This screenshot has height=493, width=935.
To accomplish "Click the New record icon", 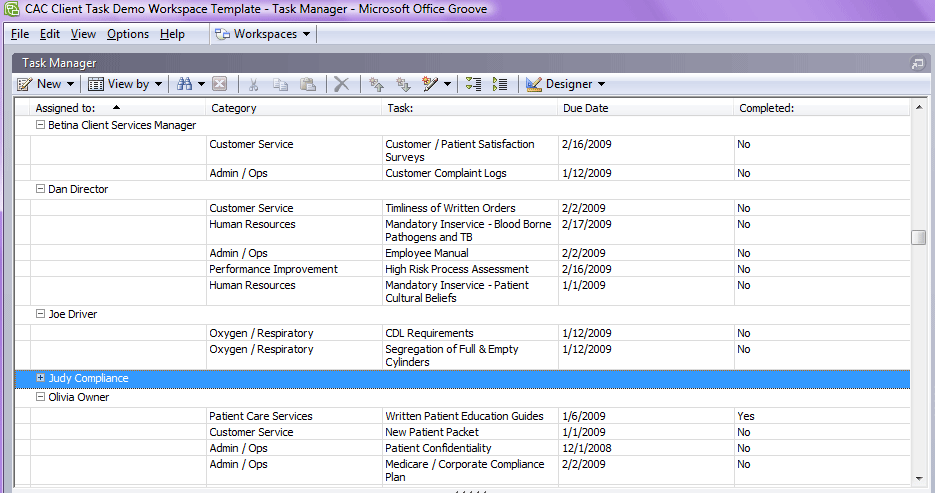I will [24, 84].
